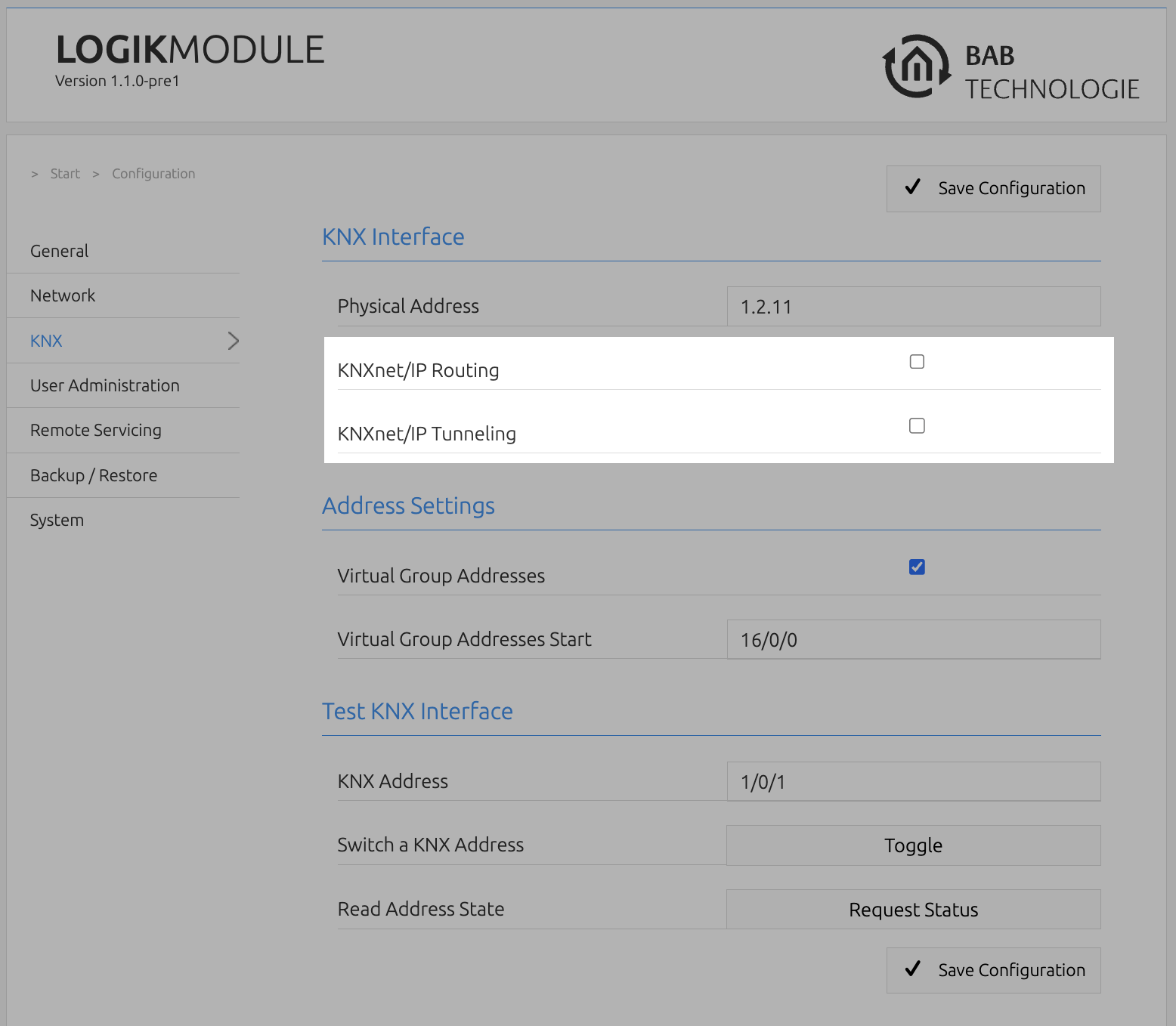
Task: Click the top Save Configuration button
Action: [x=993, y=189]
